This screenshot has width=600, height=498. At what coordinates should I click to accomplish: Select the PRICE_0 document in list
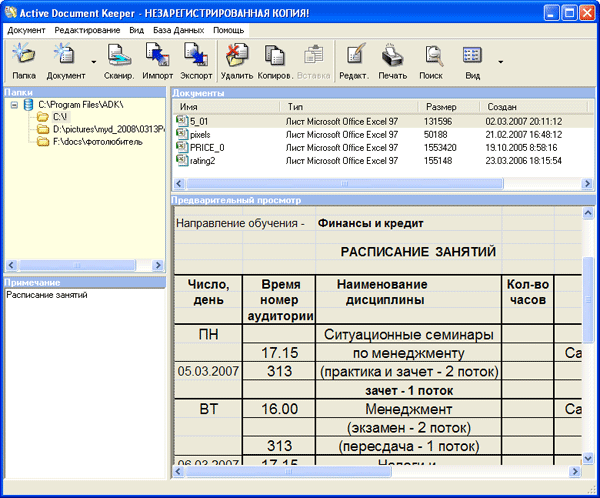click(x=207, y=146)
